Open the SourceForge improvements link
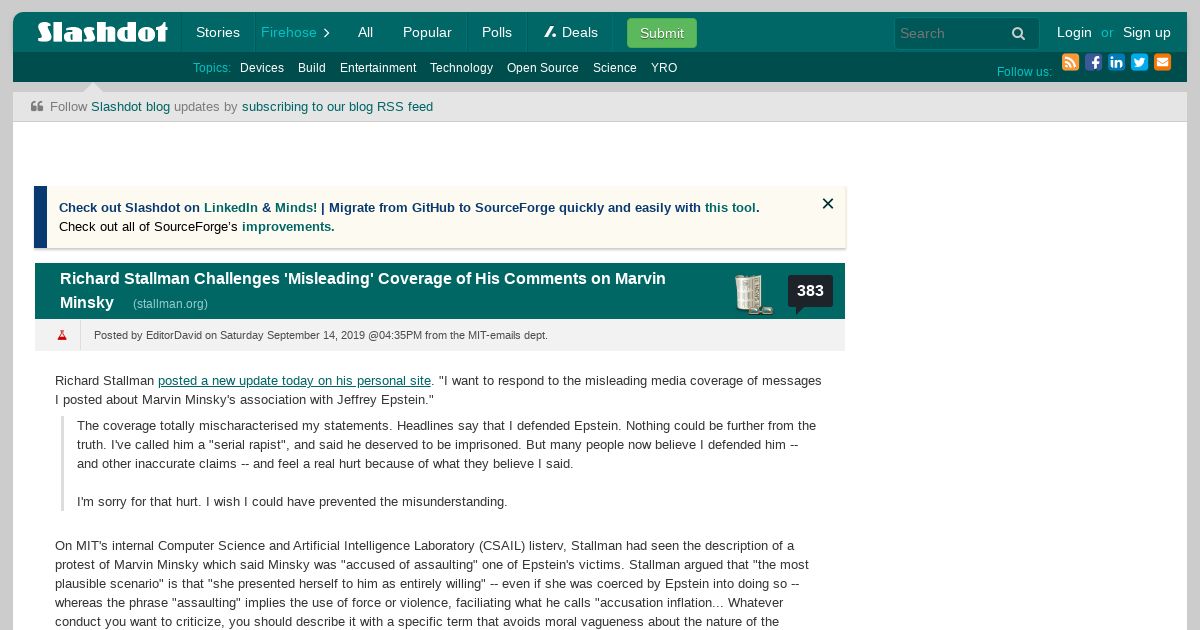Image resolution: width=1200 pixels, height=630 pixels. pyautogui.click(x=286, y=227)
